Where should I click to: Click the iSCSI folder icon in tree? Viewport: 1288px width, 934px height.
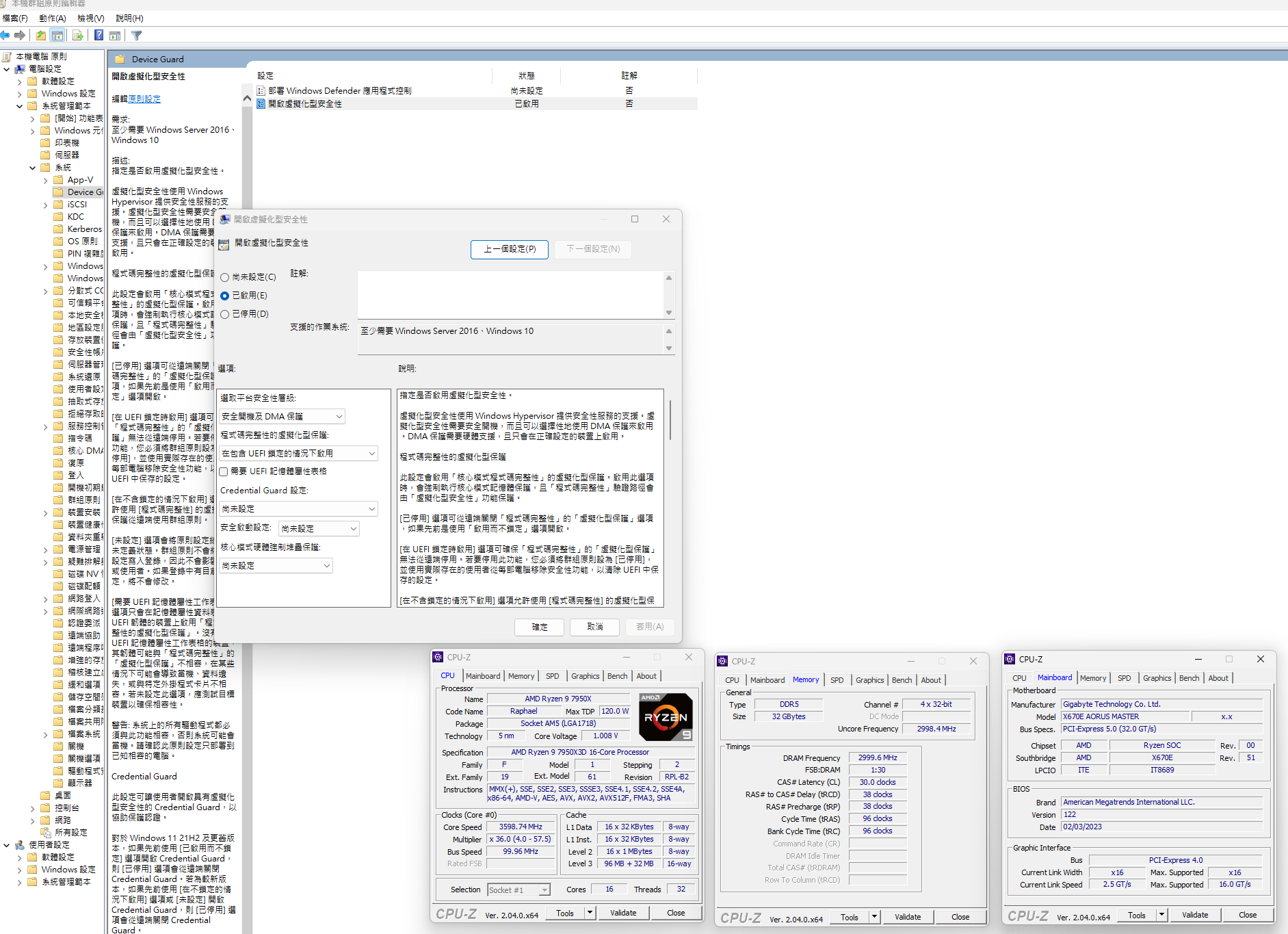click(59, 205)
